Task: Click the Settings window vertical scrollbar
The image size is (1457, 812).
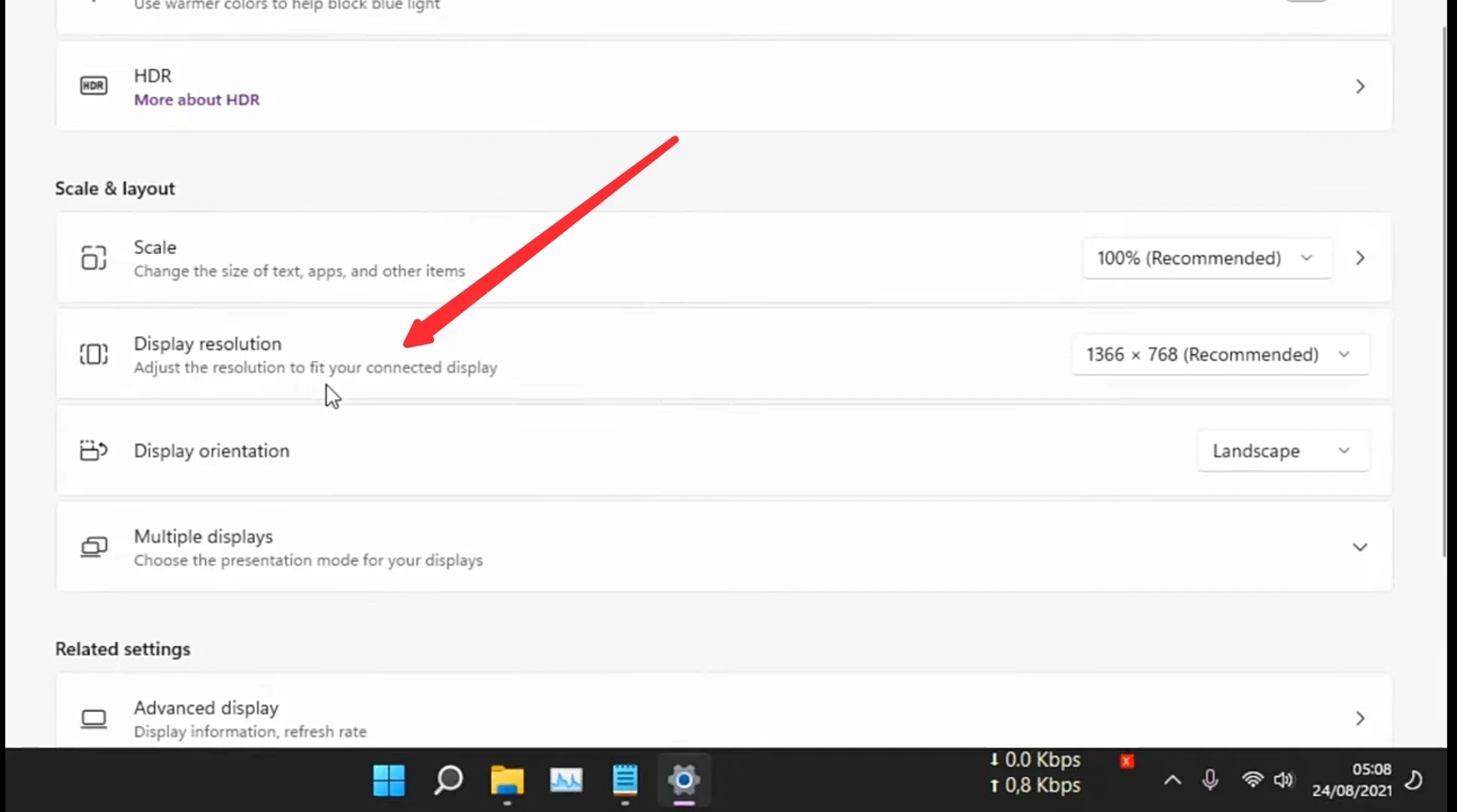Action: click(1445, 292)
